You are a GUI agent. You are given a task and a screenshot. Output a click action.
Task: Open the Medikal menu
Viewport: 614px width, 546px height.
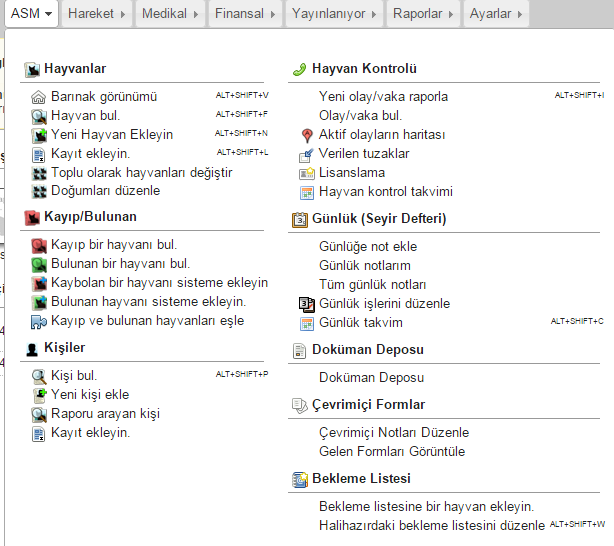pos(170,14)
